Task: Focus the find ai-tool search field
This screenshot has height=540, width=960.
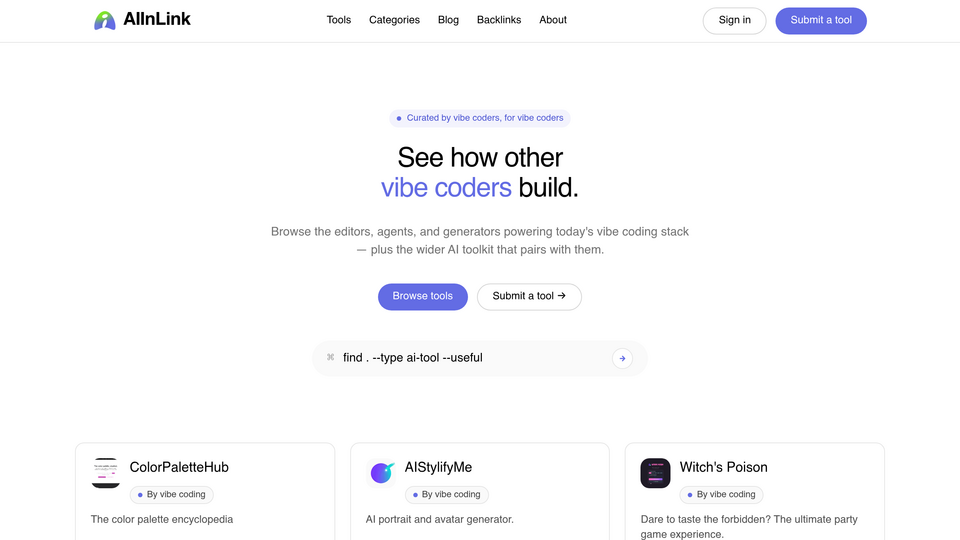Action: (473, 358)
